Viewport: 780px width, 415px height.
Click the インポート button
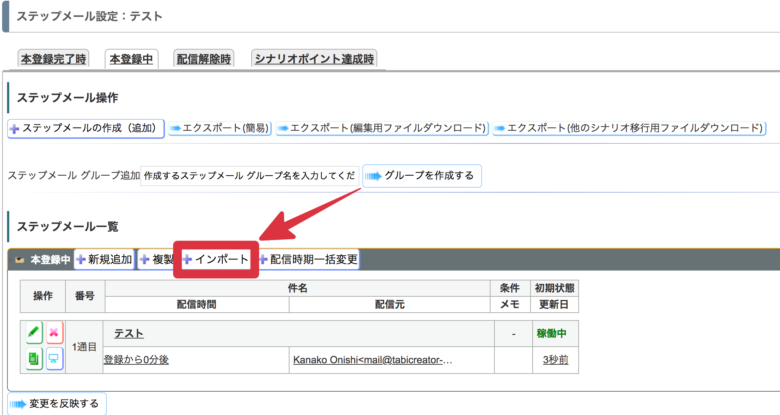click(215, 259)
